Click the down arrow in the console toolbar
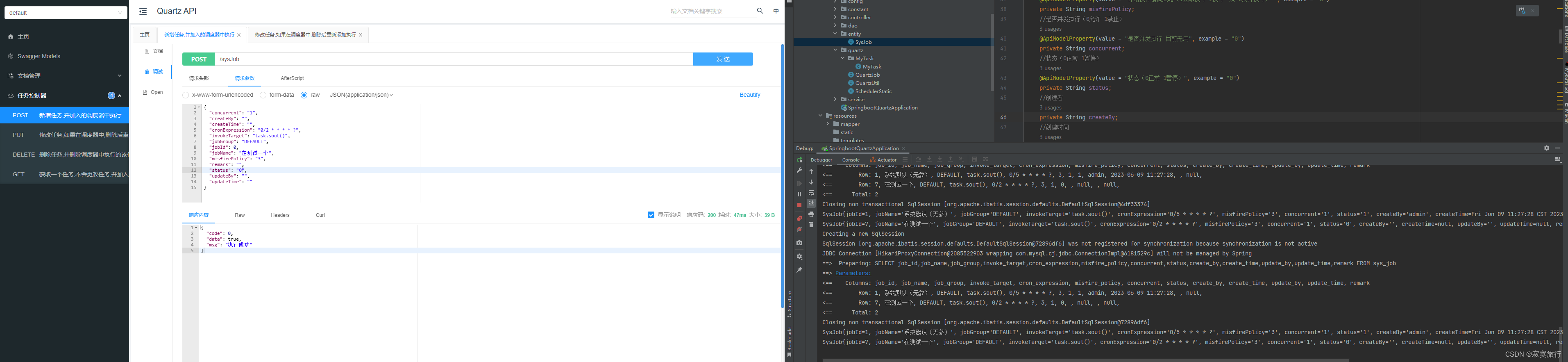 pos(811,182)
